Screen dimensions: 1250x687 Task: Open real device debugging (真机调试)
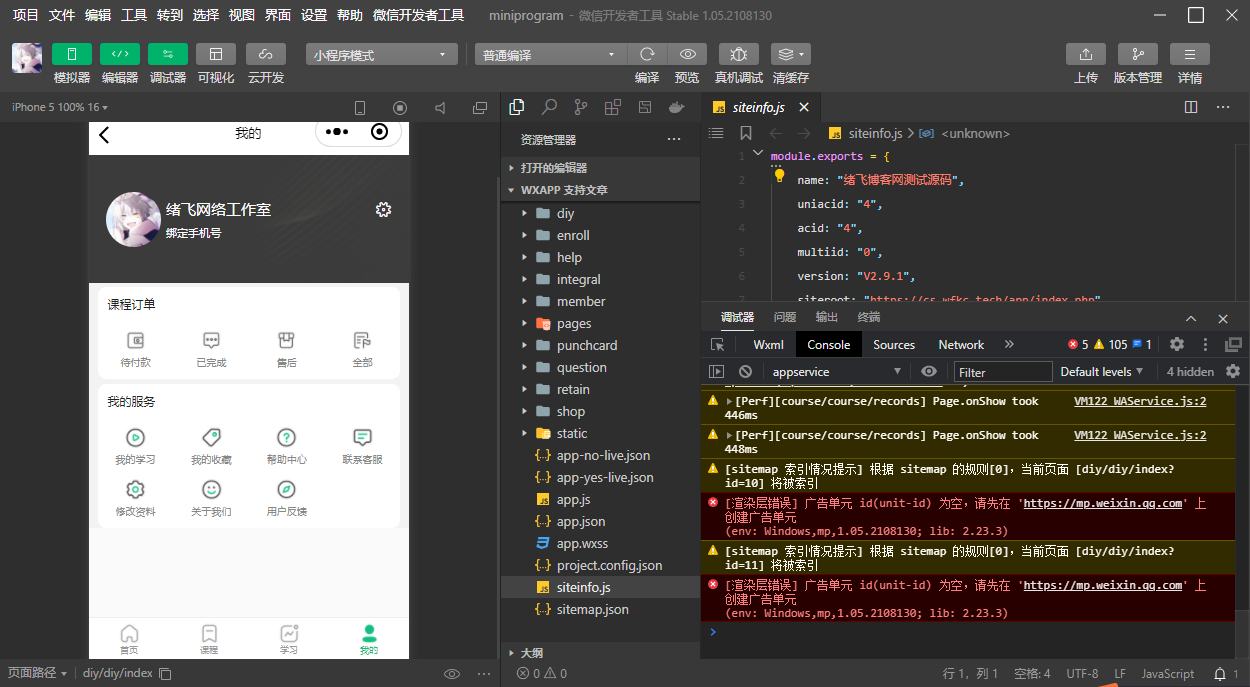click(x=738, y=54)
